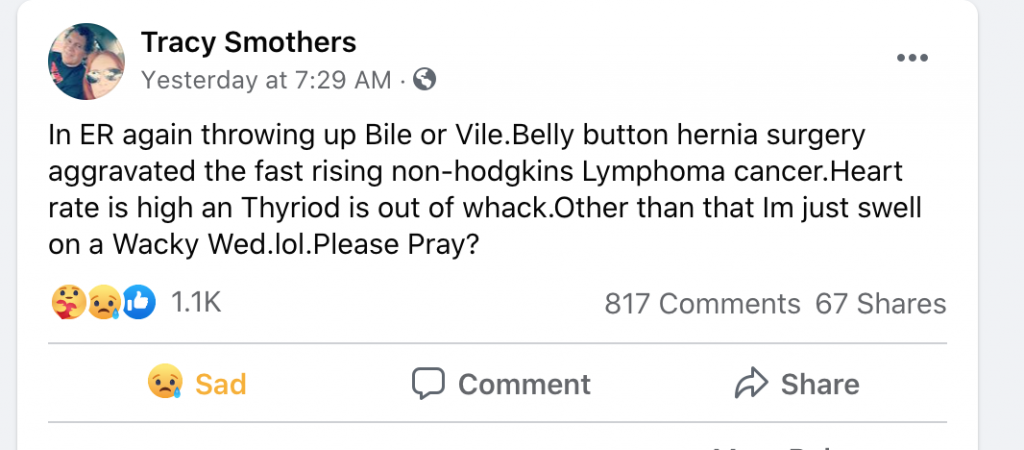
Task: Click the care hug reaction emoji
Action: click(x=66, y=303)
